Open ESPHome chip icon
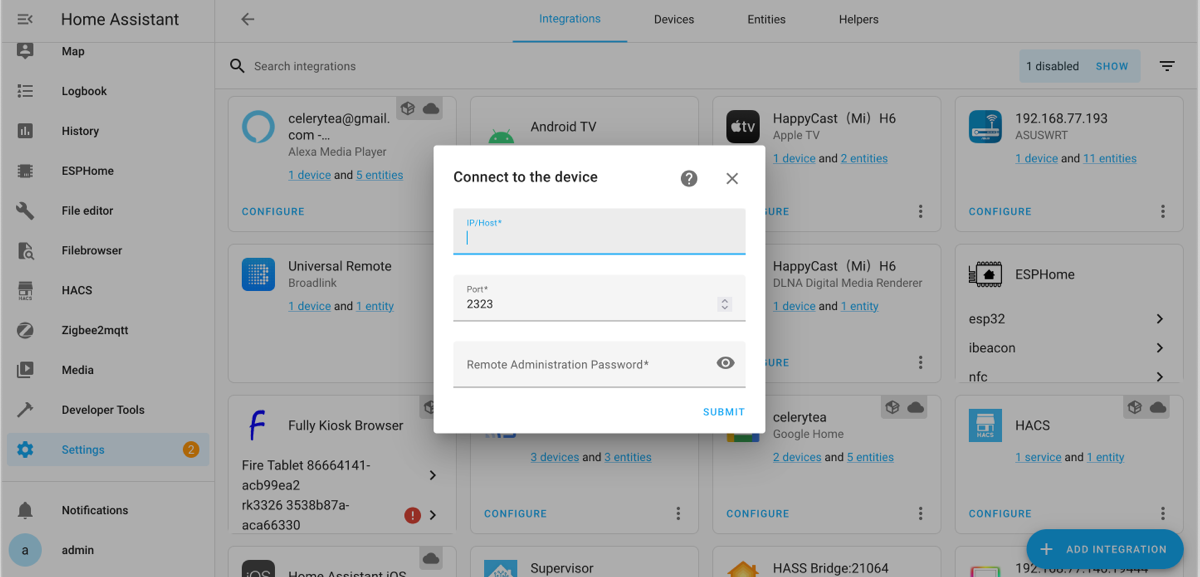Image resolution: width=1200 pixels, height=577 pixels. 25,171
